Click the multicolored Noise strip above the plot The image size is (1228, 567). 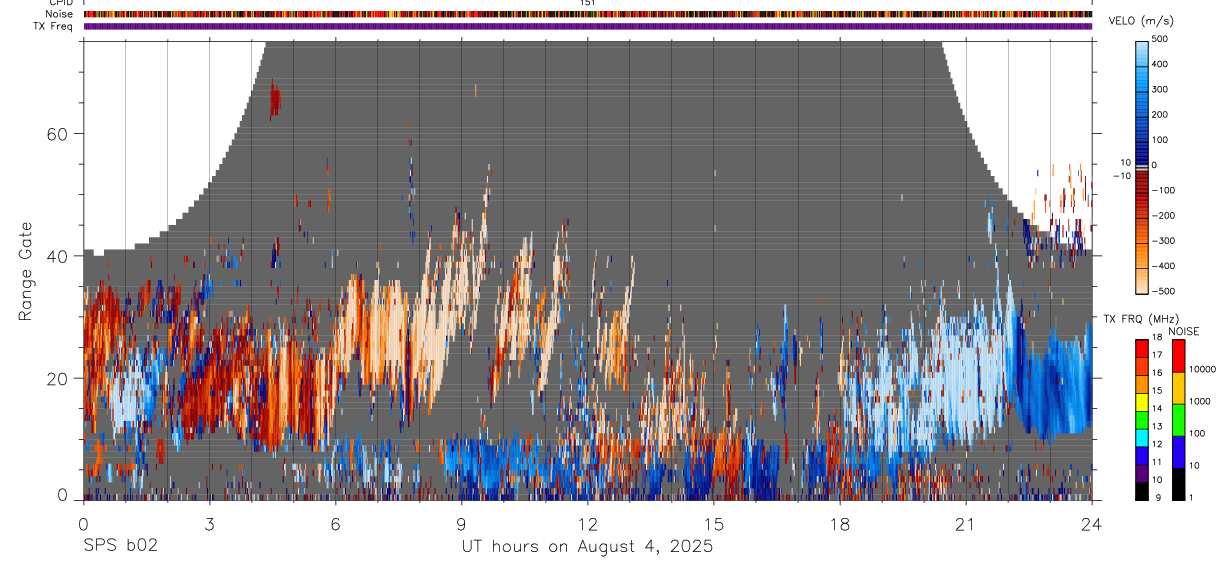click(x=587, y=14)
